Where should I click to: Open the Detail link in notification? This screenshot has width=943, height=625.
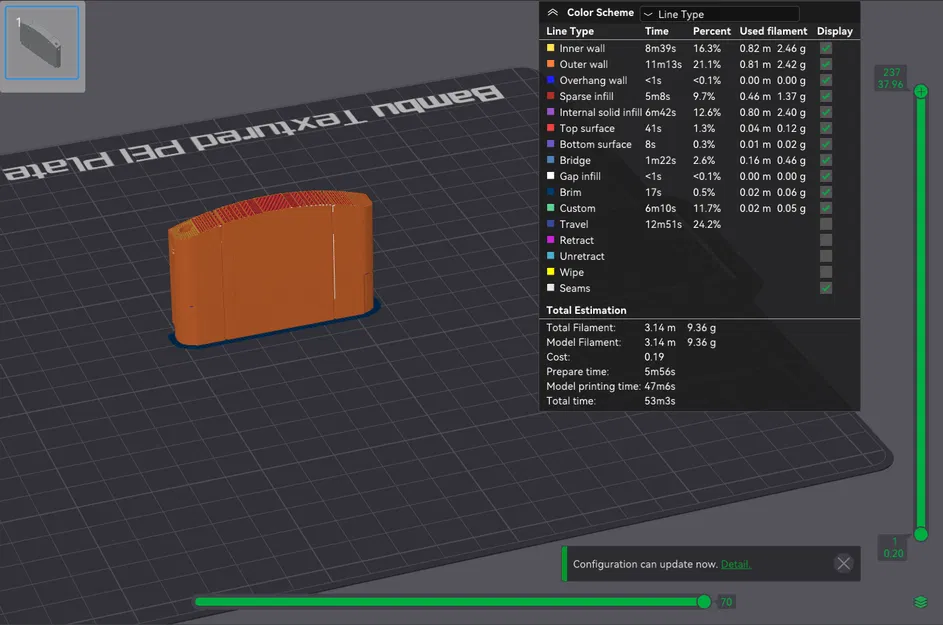click(736, 564)
